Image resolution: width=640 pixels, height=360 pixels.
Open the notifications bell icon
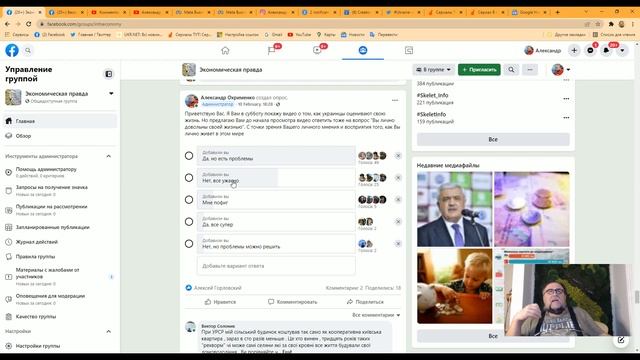coord(606,50)
